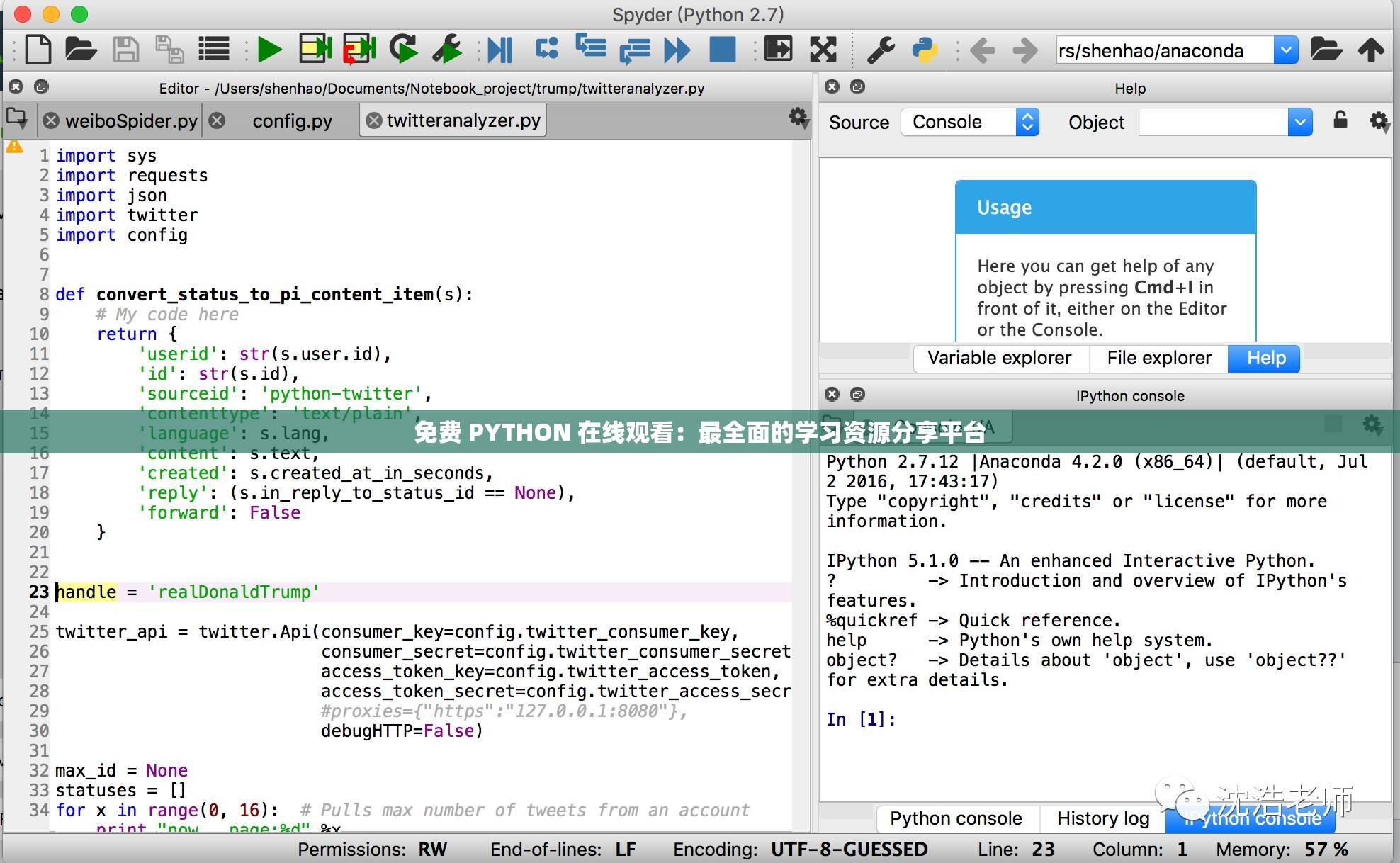
Task: Open Spyder preferences with the wrench icon
Action: coord(881,50)
